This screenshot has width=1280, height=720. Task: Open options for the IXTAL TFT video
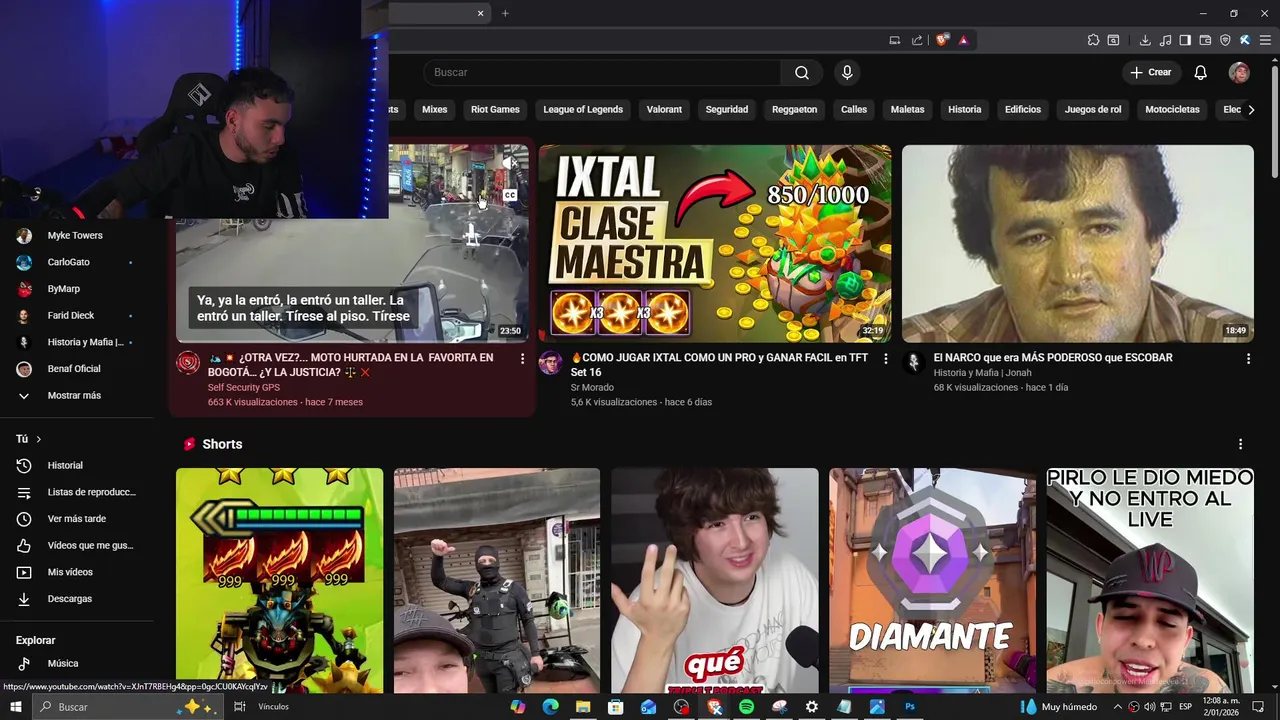point(885,358)
